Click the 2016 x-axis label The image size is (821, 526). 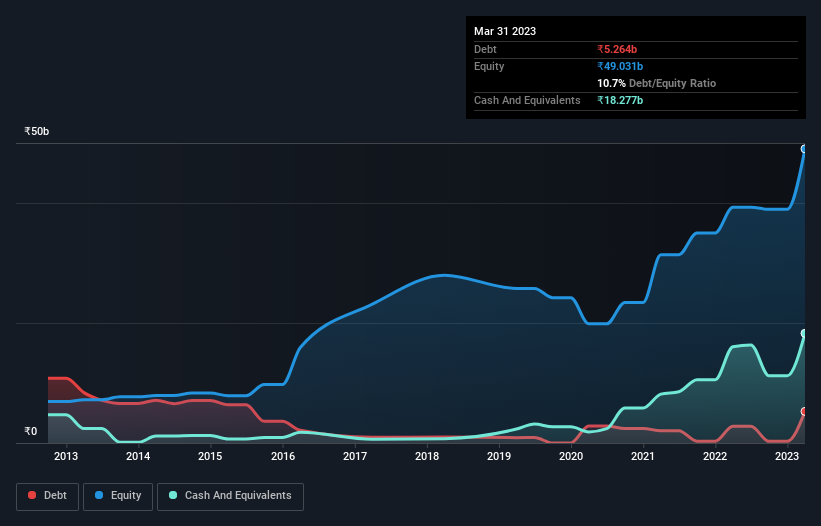(283, 456)
